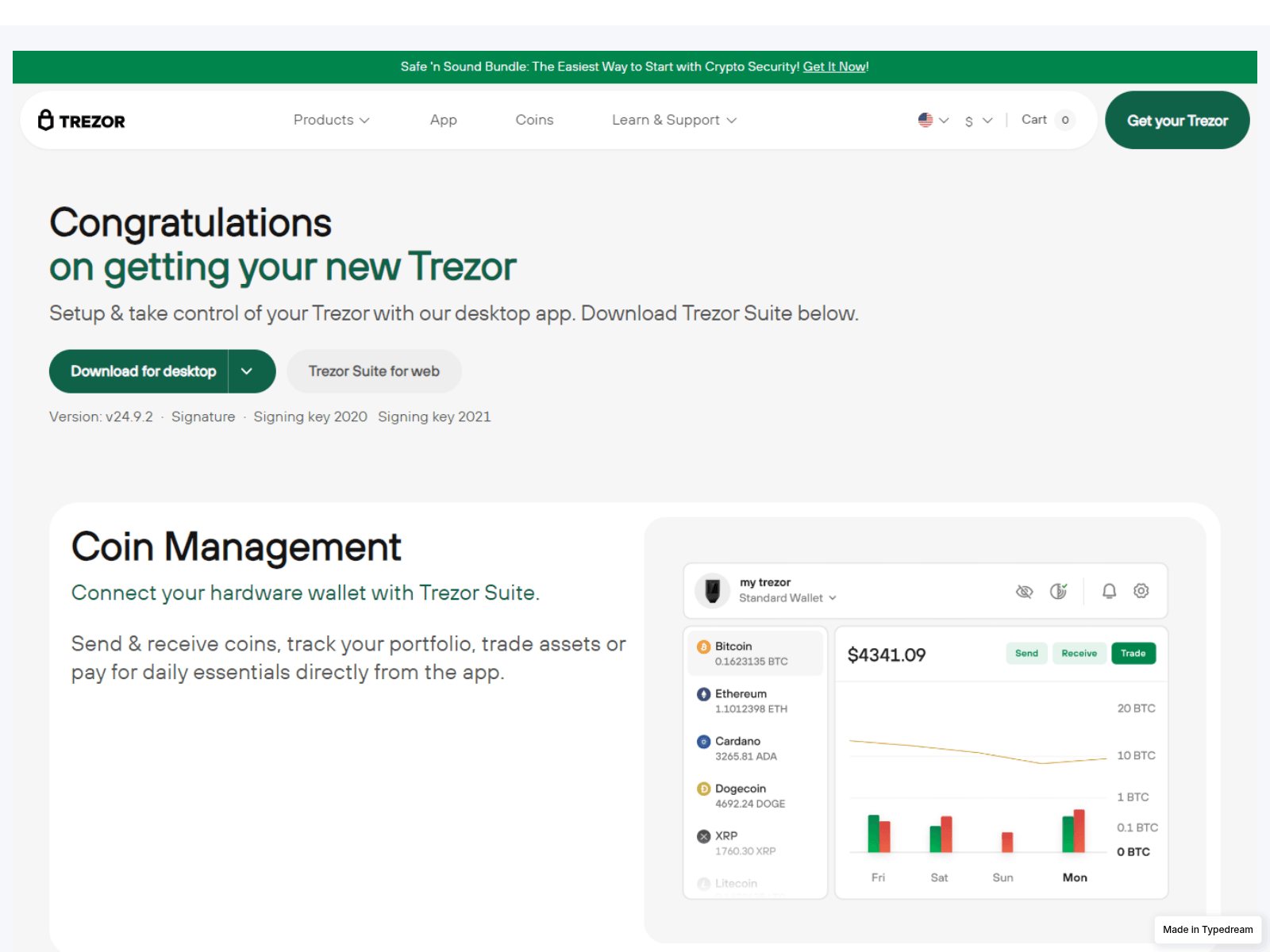The width and height of the screenshot is (1270, 952).
Task: Click the Send button
Action: pyautogui.click(x=1026, y=654)
